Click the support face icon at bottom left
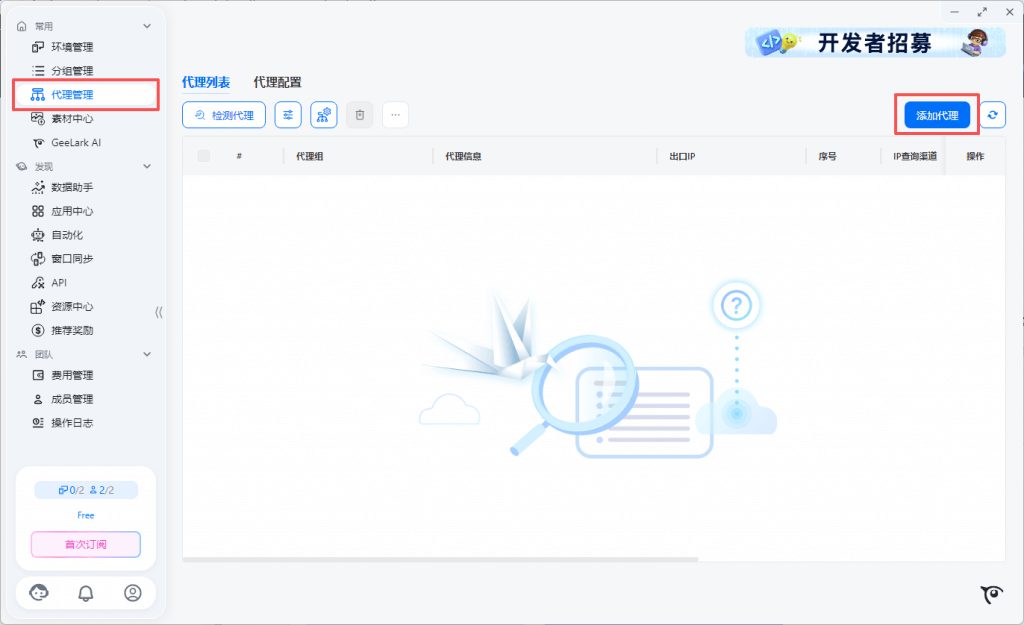This screenshot has width=1024, height=625. coord(39,593)
